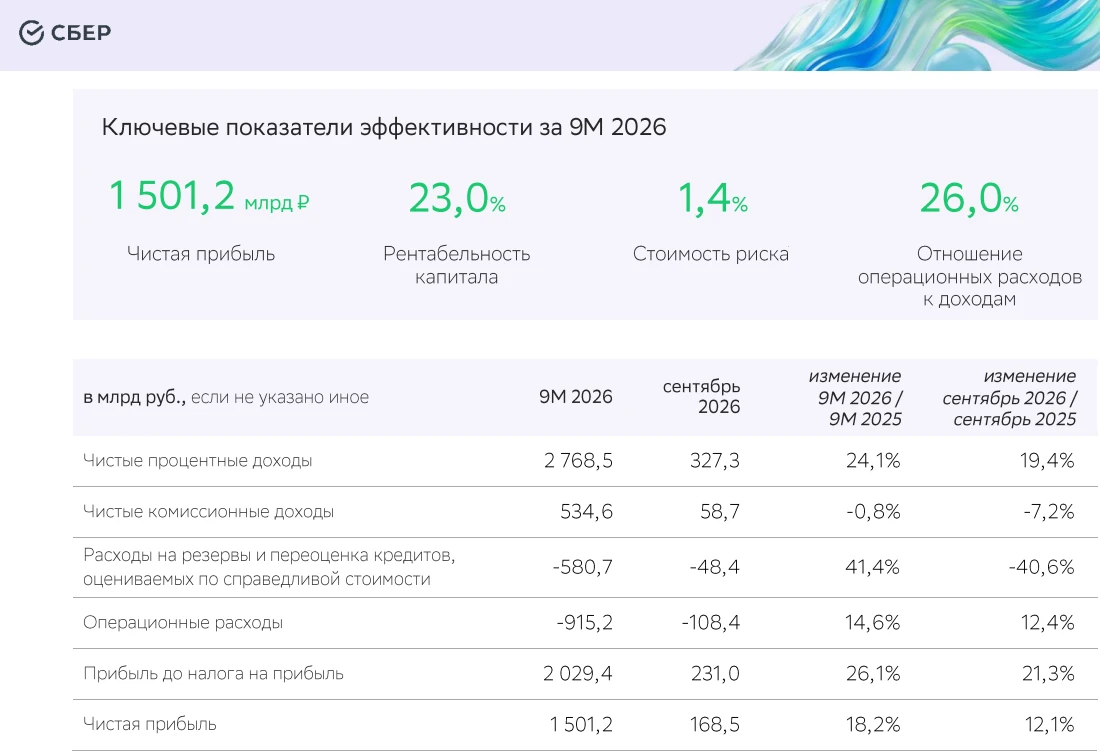The height and width of the screenshot is (756, 1100).
Task: Click the value '21,3%'
Action: pyautogui.click(x=1048, y=674)
